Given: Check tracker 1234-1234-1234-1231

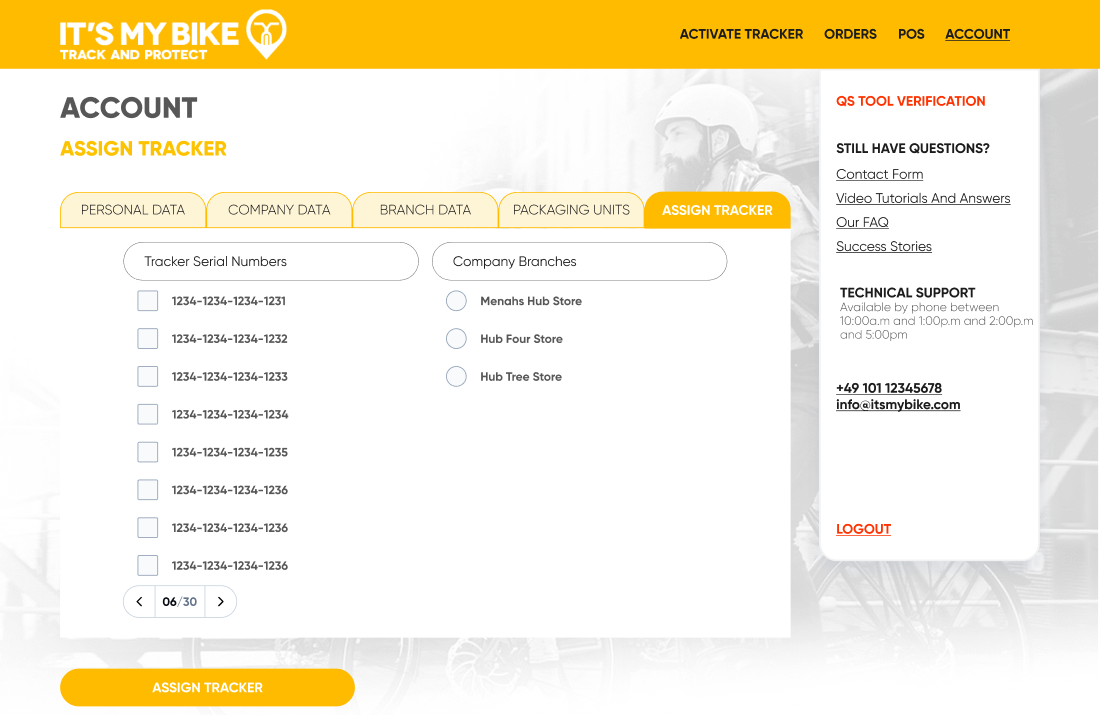Looking at the screenshot, I should pyautogui.click(x=147, y=301).
